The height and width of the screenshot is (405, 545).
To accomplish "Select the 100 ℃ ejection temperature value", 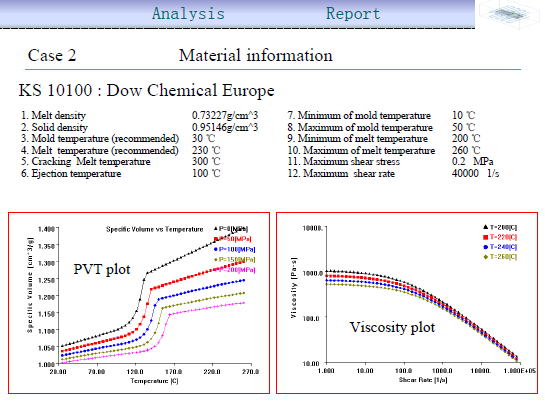I will [x=206, y=173].
